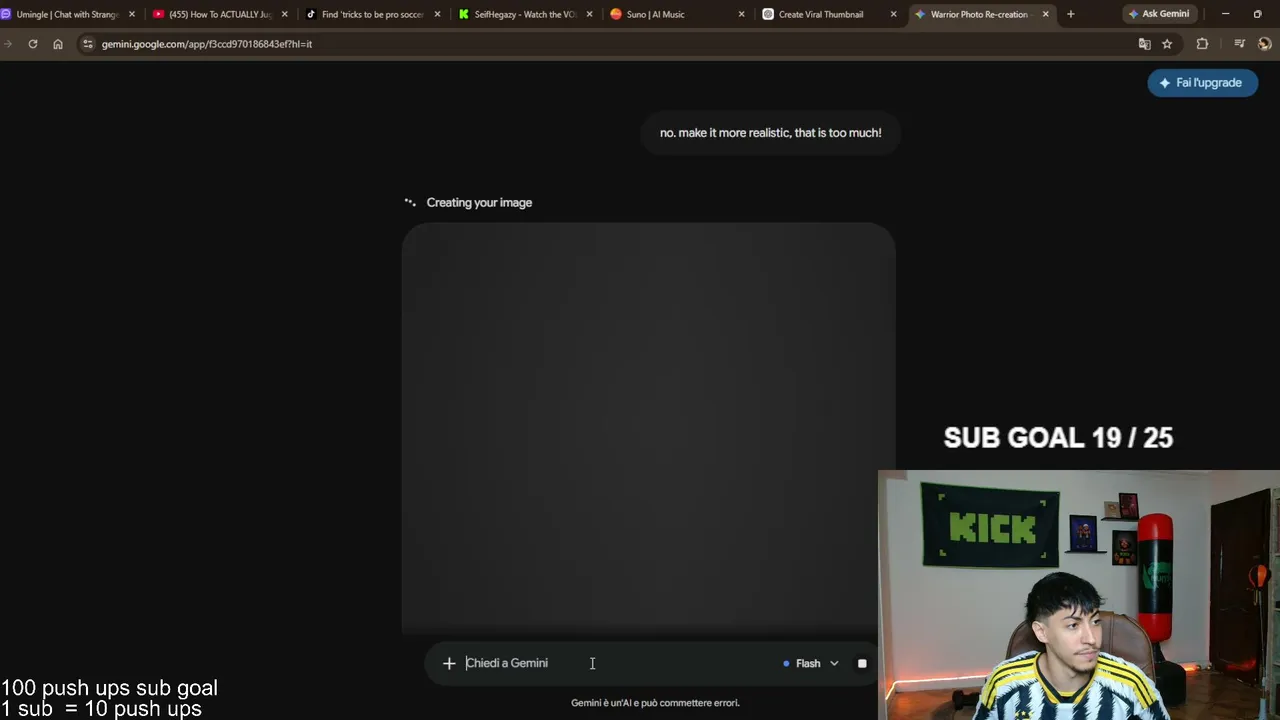Close the Suno AI Music tab
Image resolution: width=1280 pixels, height=720 pixels.
tap(741, 14)
